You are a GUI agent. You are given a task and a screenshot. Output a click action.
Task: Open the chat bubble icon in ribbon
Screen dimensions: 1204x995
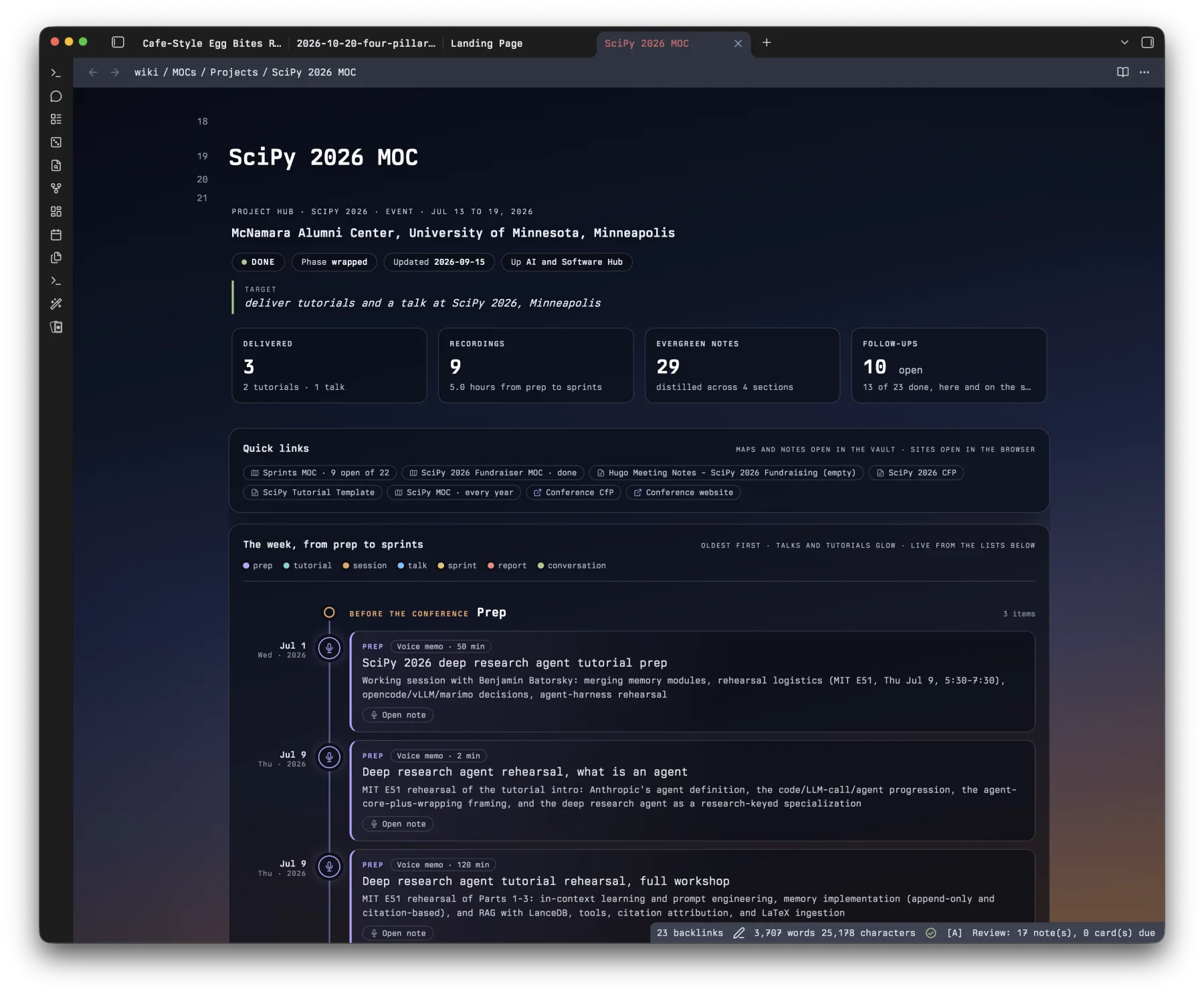tap(56, 96)
